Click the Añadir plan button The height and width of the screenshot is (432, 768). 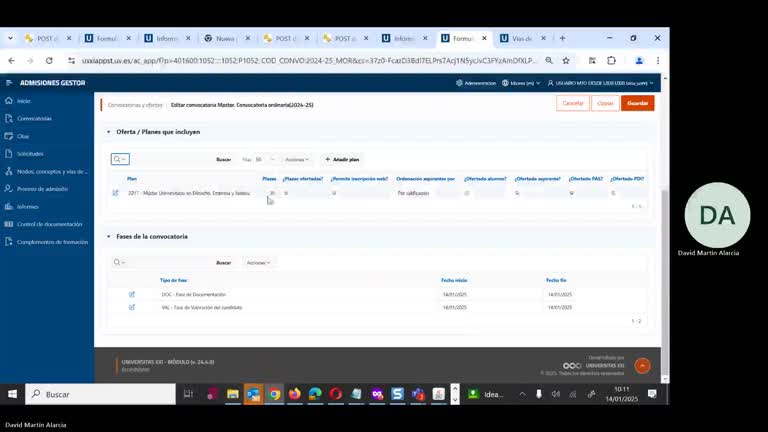click(342, 160)
